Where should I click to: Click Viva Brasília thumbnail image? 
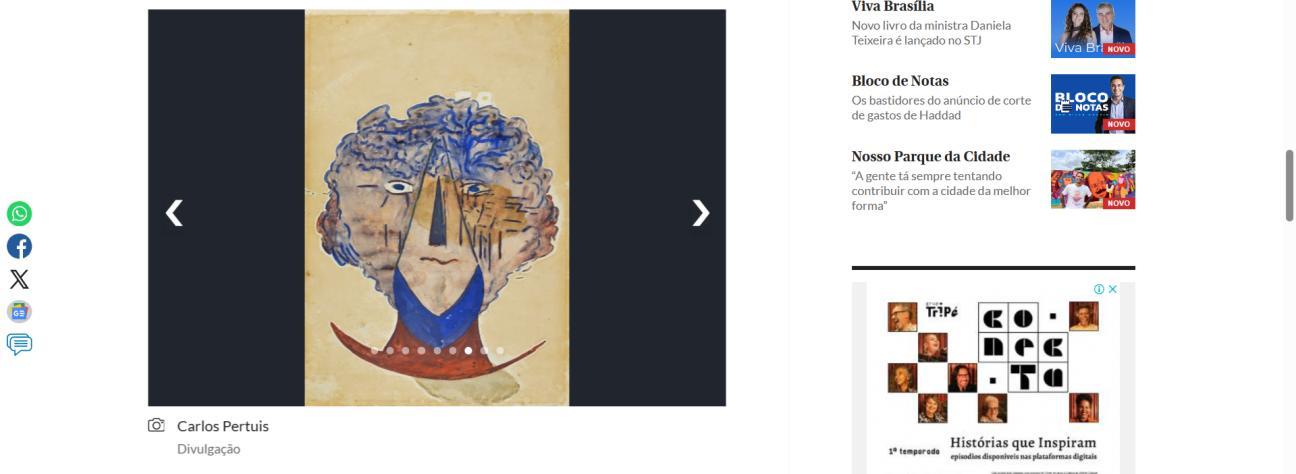pos(1093,28)
